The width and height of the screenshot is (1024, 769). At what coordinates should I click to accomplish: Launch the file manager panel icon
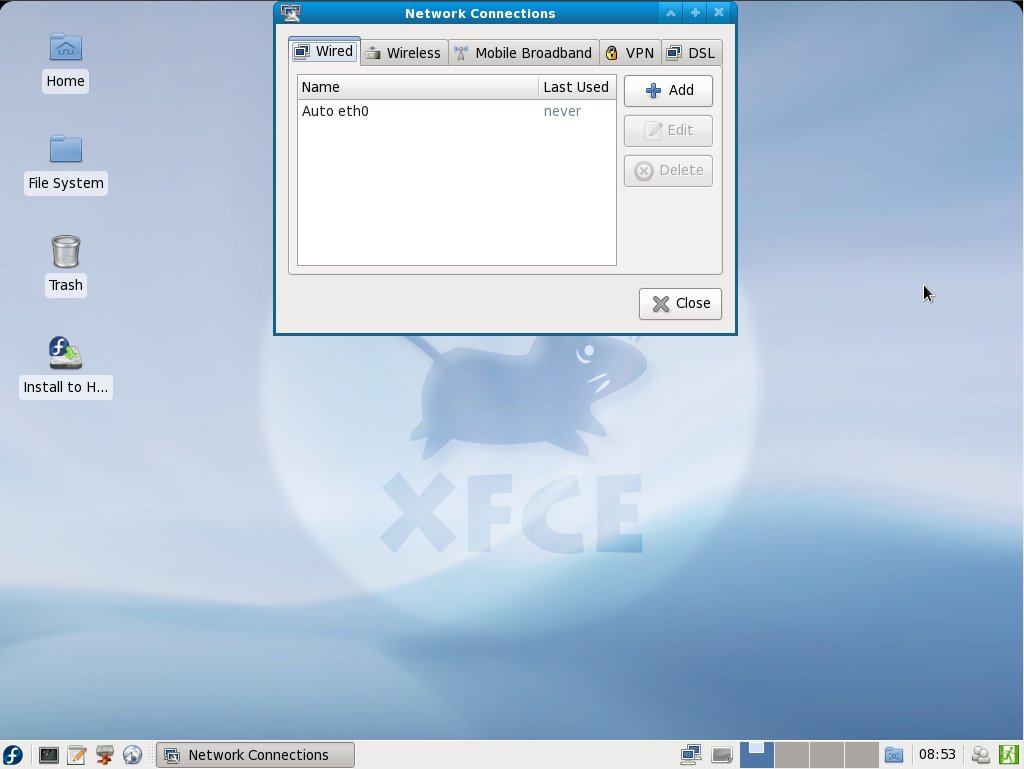[104, 755]
